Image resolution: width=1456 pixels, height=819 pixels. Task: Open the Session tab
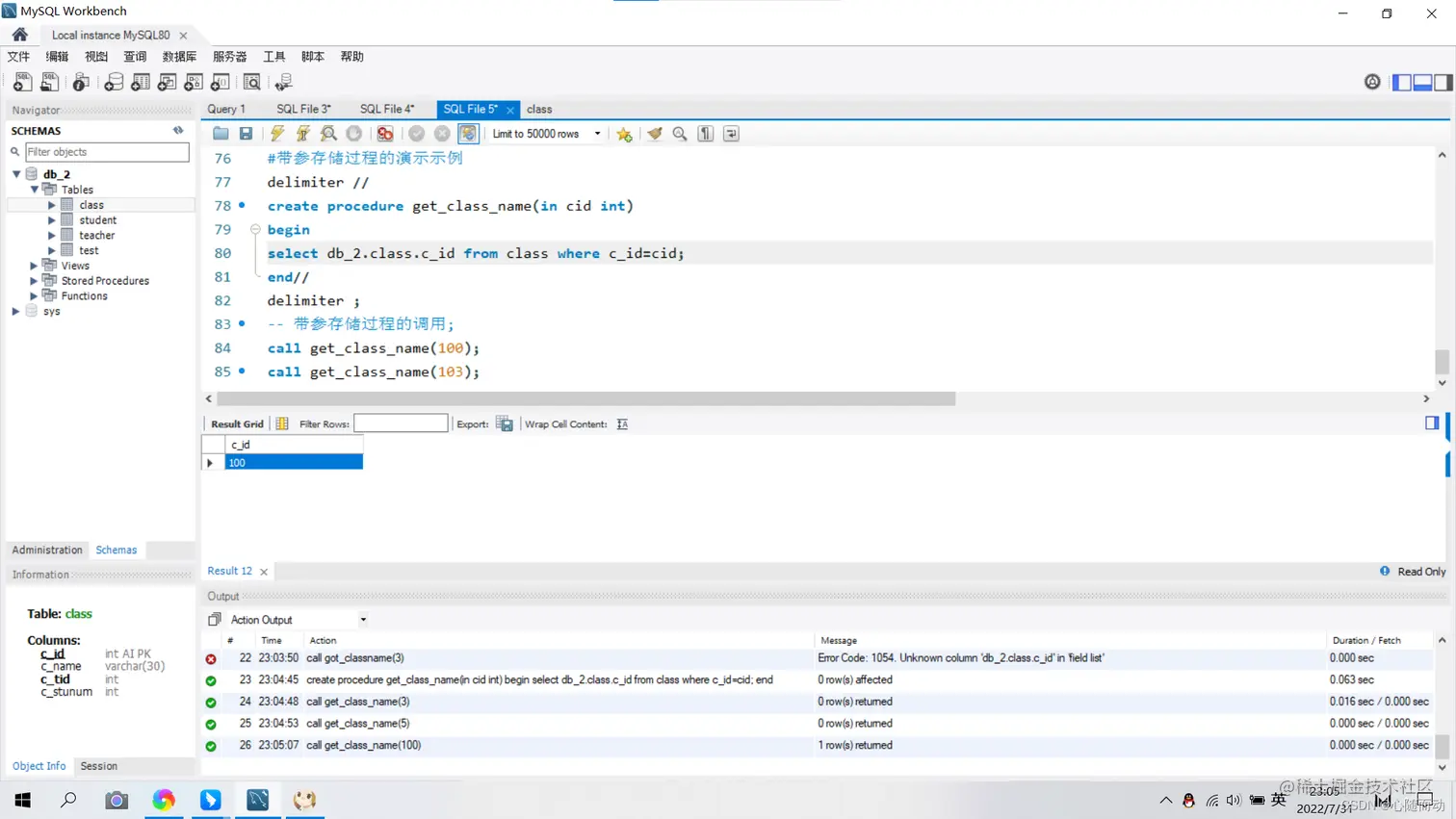tap(99, 766)
